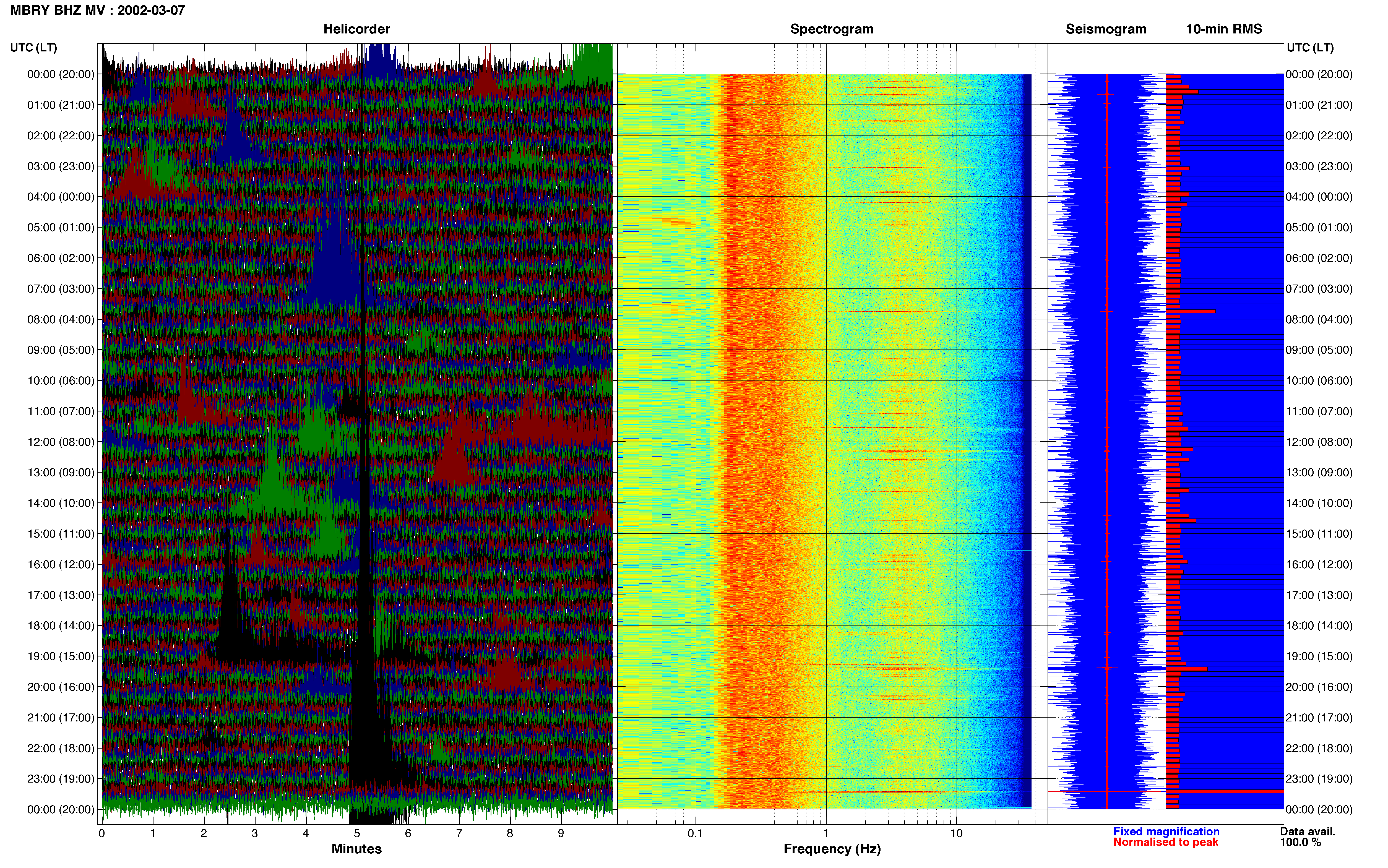Click the red normalised trace in Seismogram

[x=1107, y=441]
